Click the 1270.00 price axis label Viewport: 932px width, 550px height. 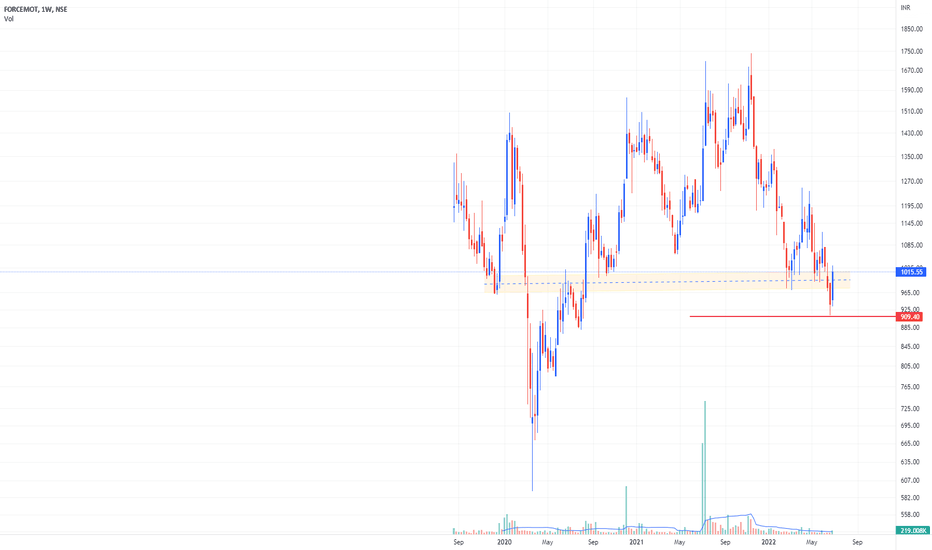pos(911,181)
